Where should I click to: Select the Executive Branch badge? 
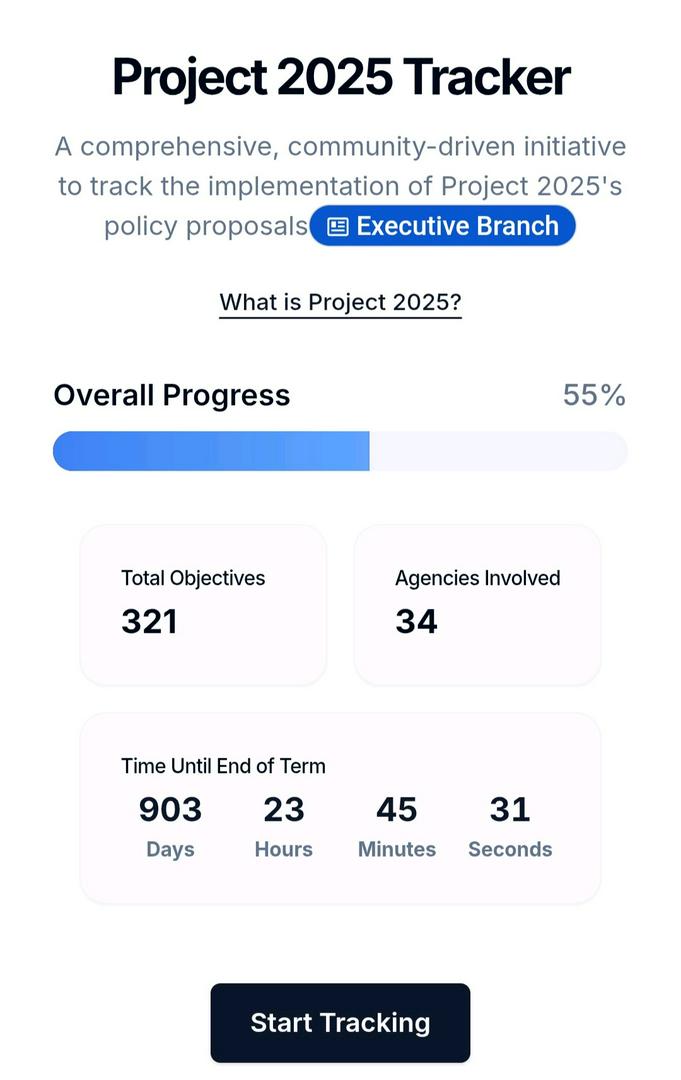point(442,226)
